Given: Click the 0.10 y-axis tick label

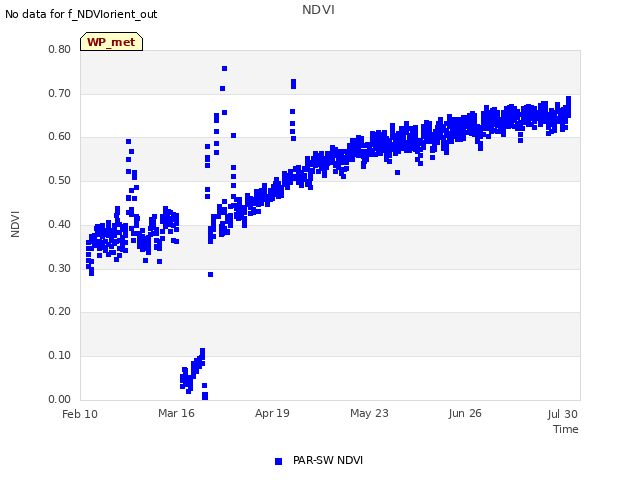Looking at the screenshot, I should point(60,356).
